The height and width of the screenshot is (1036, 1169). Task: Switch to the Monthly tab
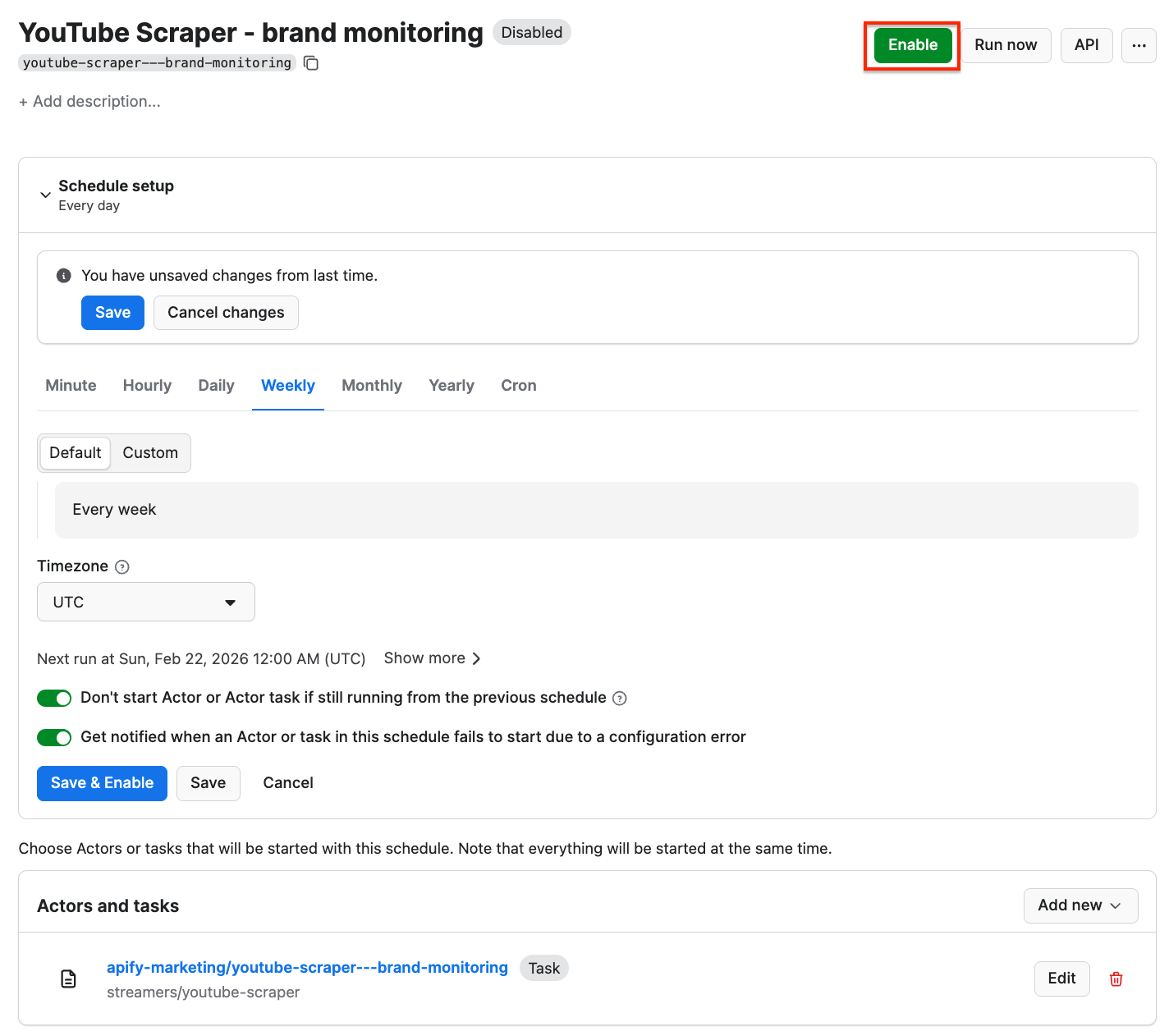pos(372,386)
